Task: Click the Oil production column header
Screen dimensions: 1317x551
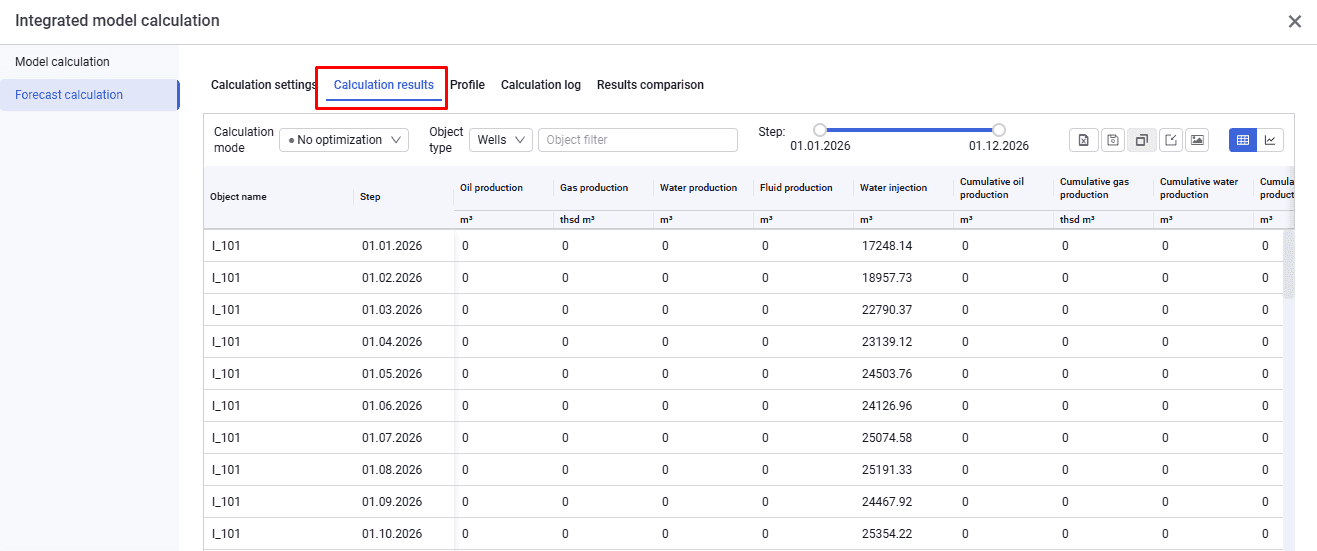Action: click(x=491, y=188)
